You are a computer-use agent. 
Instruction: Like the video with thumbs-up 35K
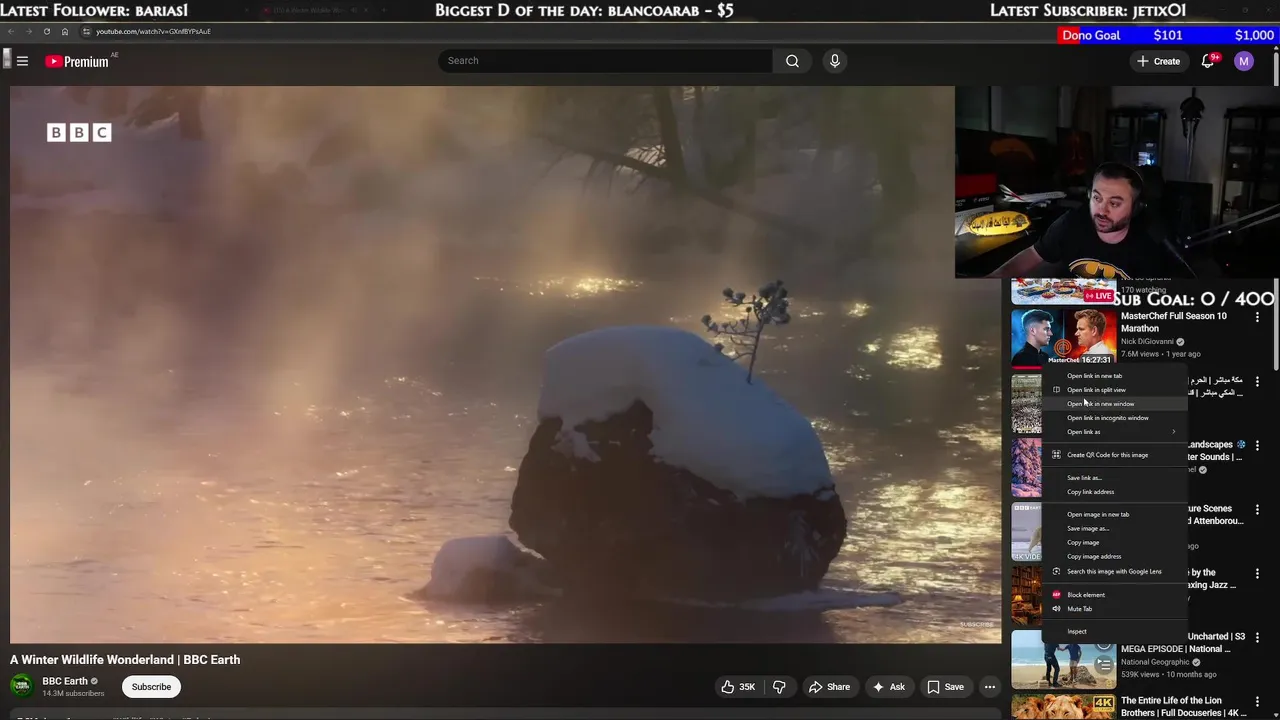(x=738, y=687)
